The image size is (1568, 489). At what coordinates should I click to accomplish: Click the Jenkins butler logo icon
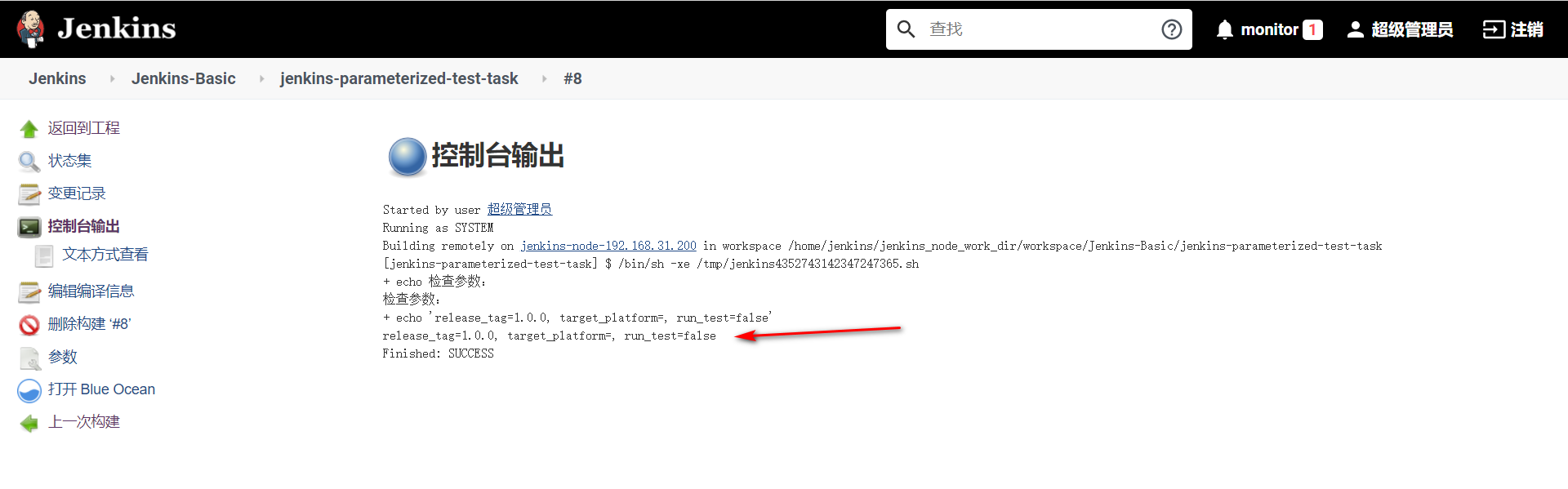click(x=30, y=29)
